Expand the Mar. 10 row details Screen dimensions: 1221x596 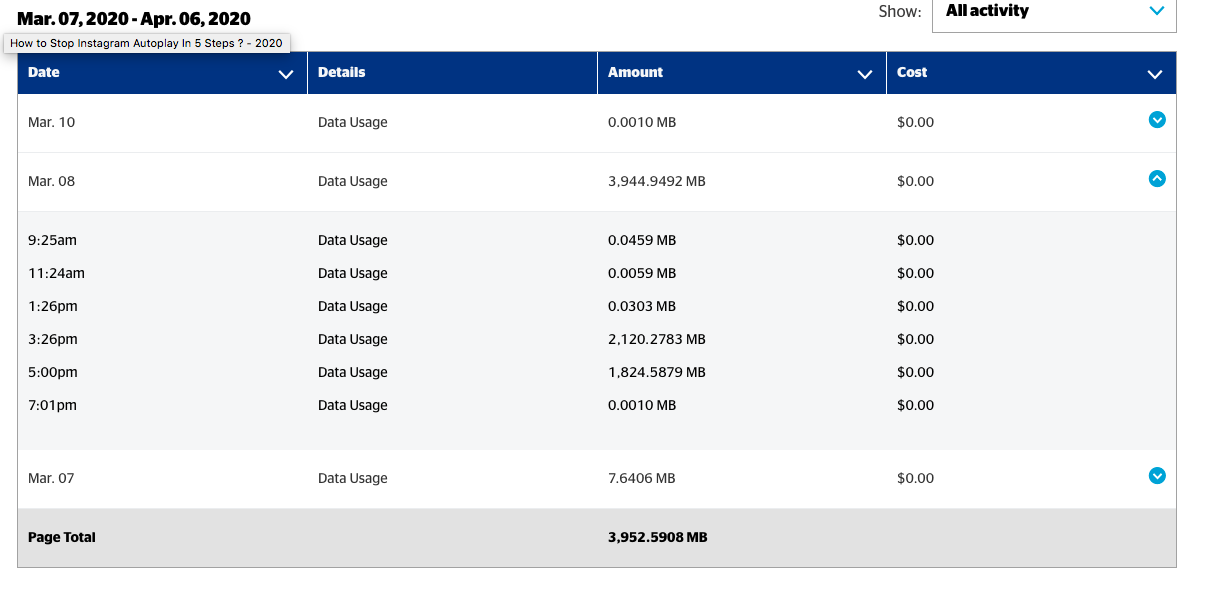coord(1157,120)
